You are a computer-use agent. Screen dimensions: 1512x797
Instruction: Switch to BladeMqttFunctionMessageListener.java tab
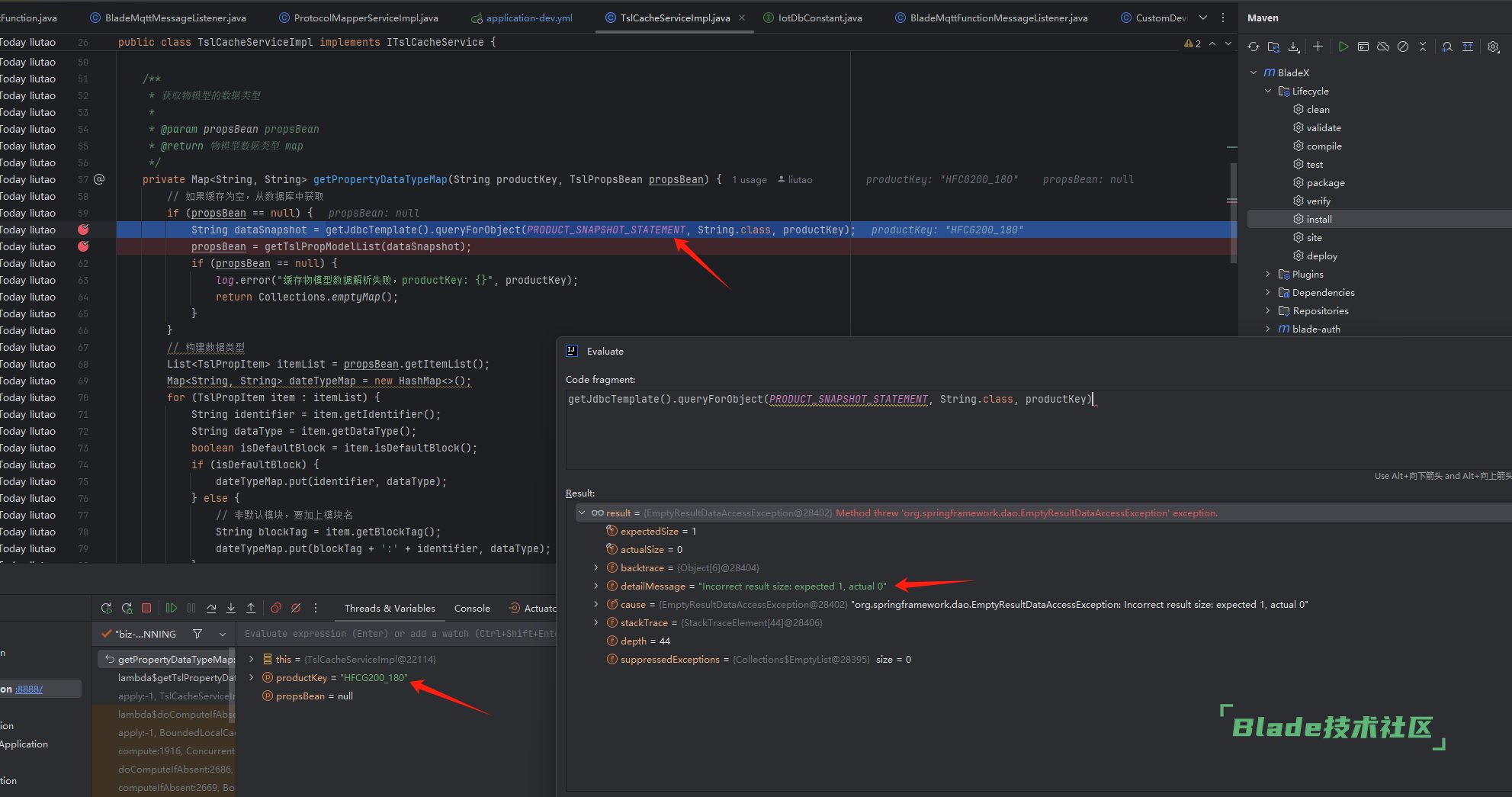[x=992, y=18]
